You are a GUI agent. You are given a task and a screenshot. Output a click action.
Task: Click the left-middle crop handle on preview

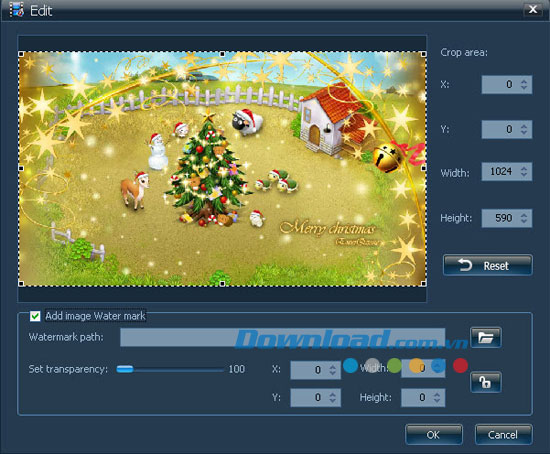click(21, 168)
